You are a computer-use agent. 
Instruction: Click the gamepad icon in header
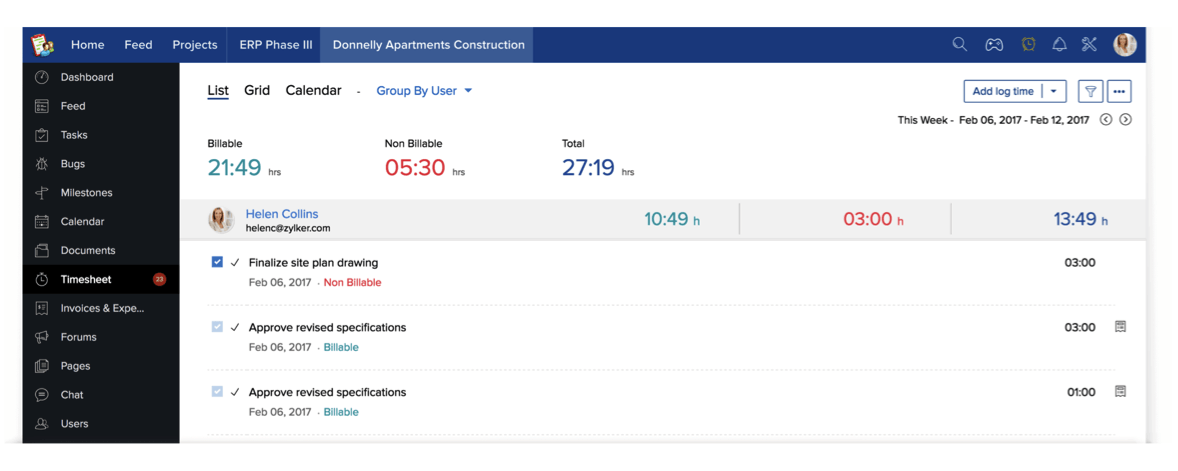[994, 45]
